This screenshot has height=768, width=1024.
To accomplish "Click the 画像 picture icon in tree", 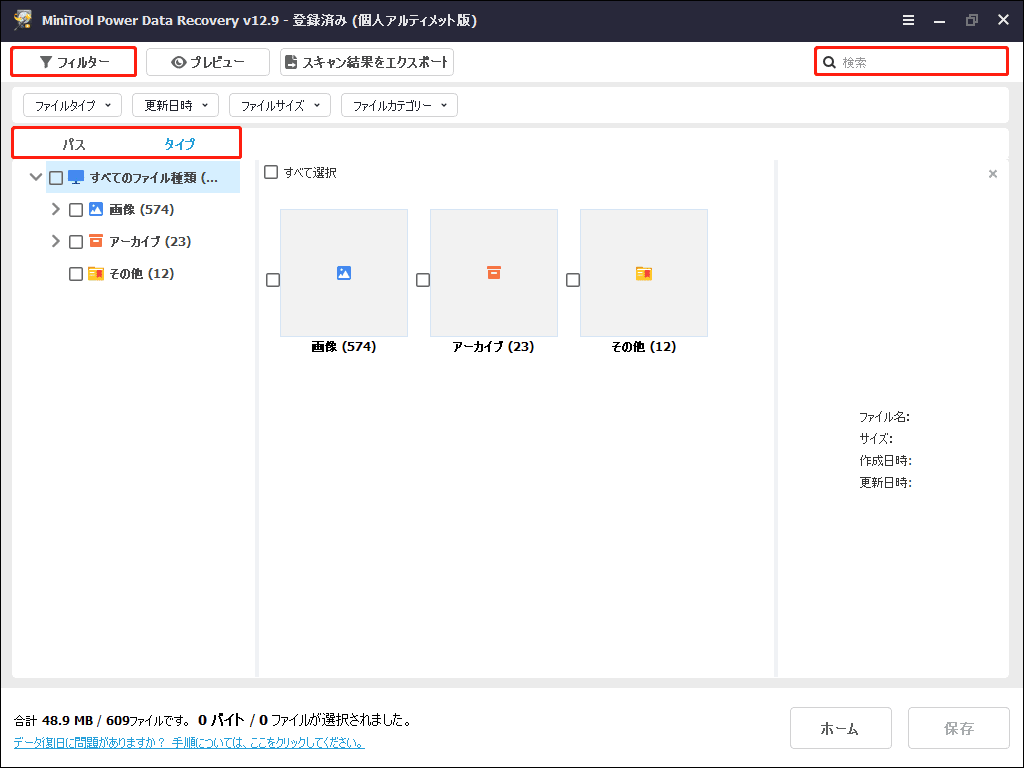I will tap(96, 209).
